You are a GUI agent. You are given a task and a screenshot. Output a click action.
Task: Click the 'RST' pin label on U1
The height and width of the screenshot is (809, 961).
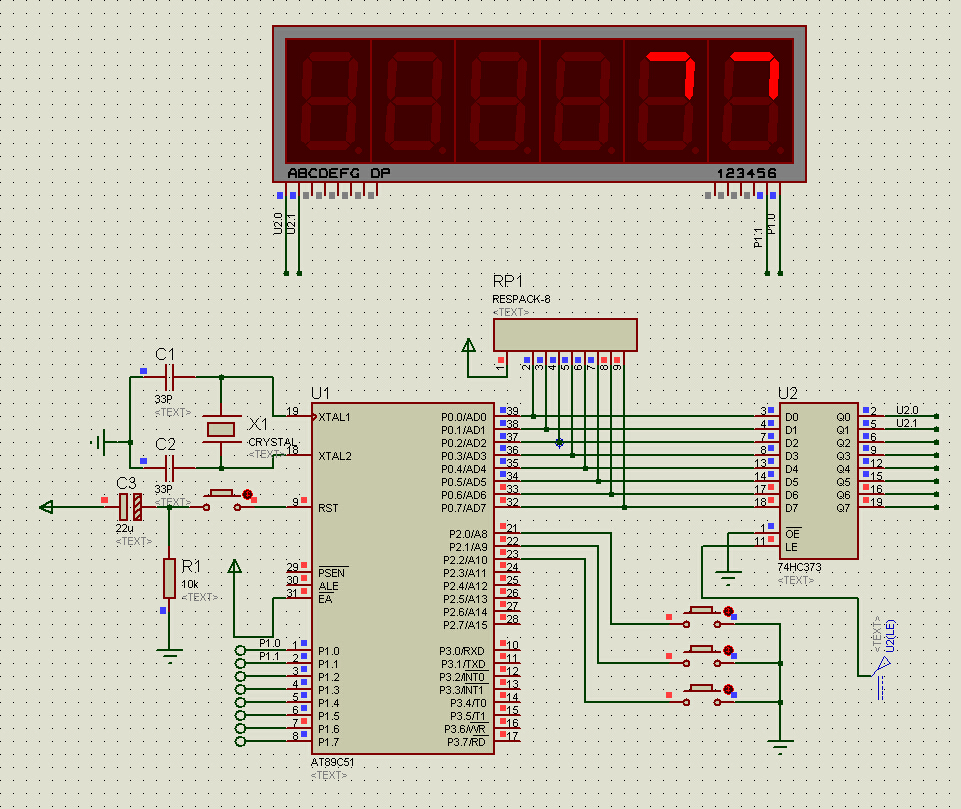click(328, 508)
